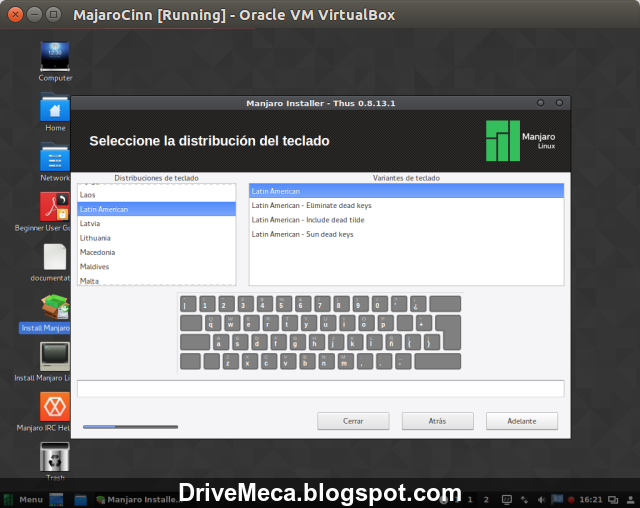Click the keyboard test input field
Image resolution: width=640 pixels, height=508 pixels.
[x=320, y=388]
